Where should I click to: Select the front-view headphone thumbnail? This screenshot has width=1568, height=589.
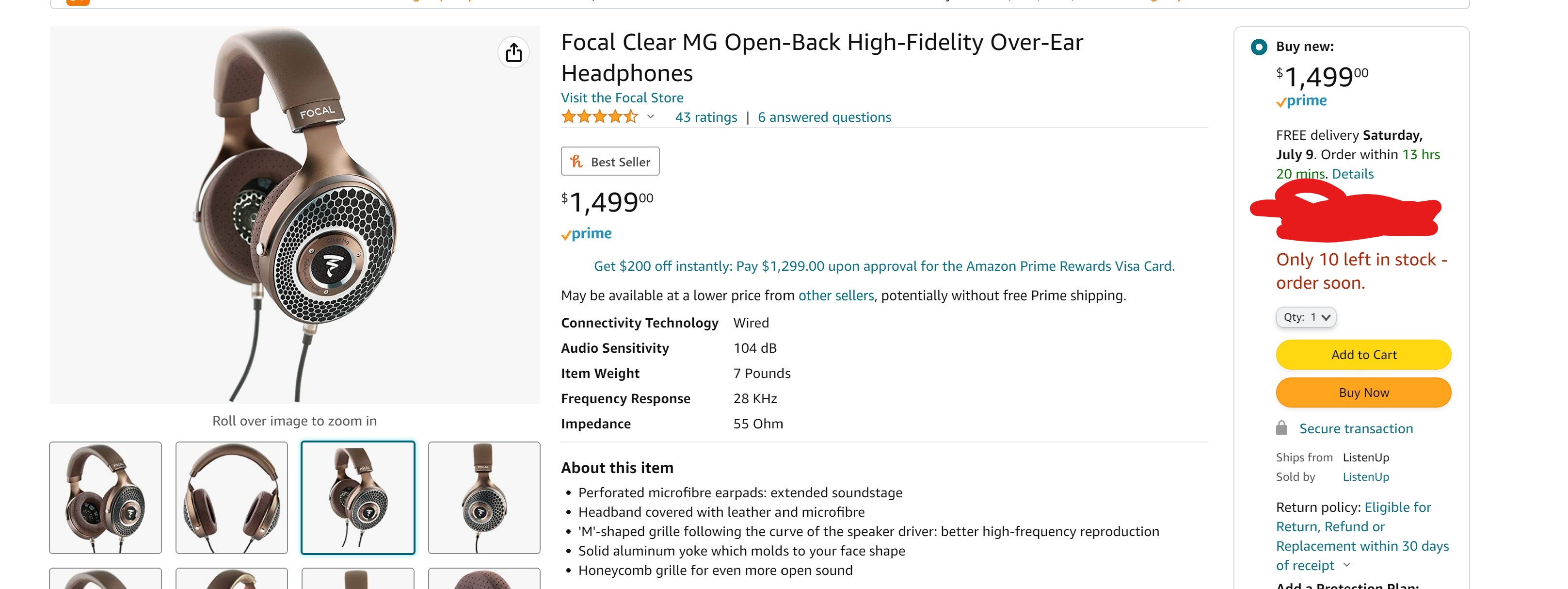pos(232,498)
